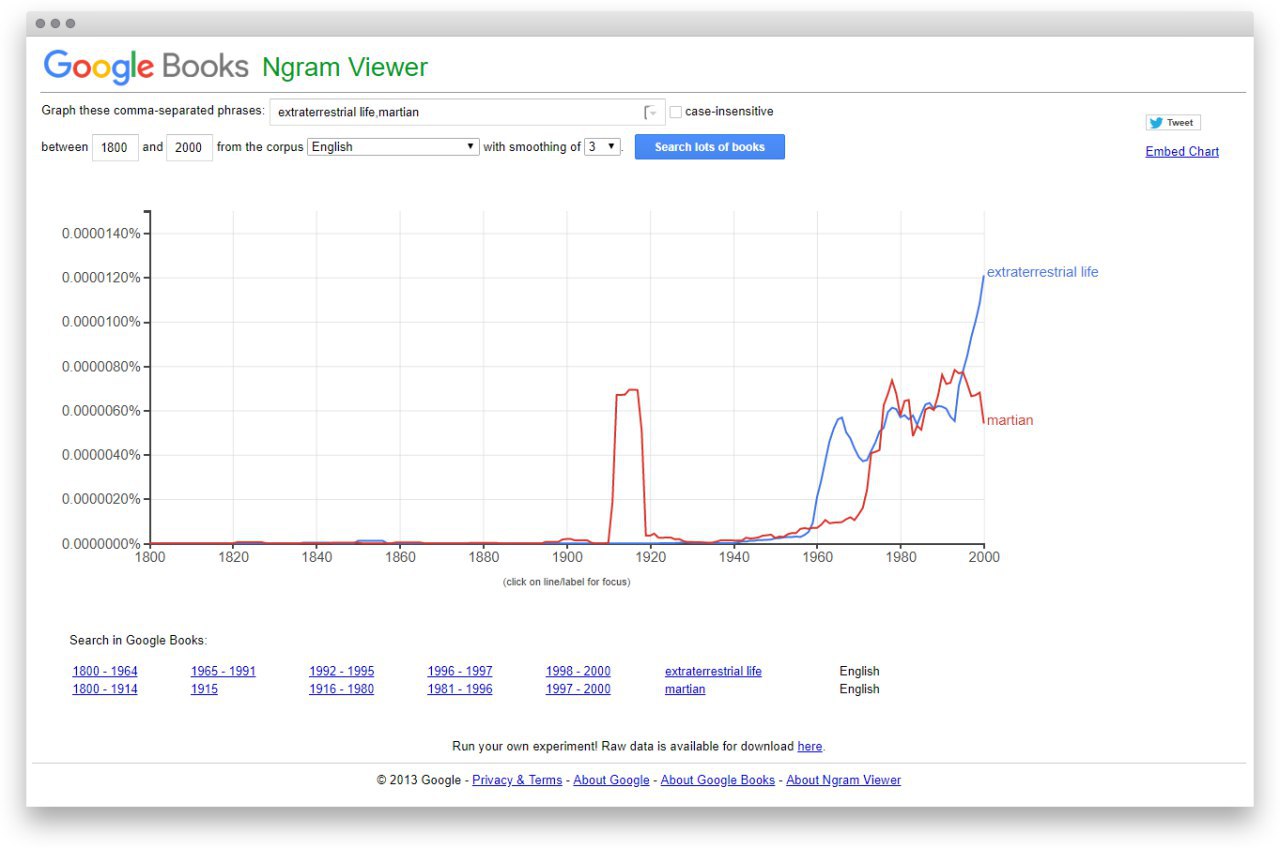
Task: Open 1800 - 1914 martian link
Action: point(105,689)
